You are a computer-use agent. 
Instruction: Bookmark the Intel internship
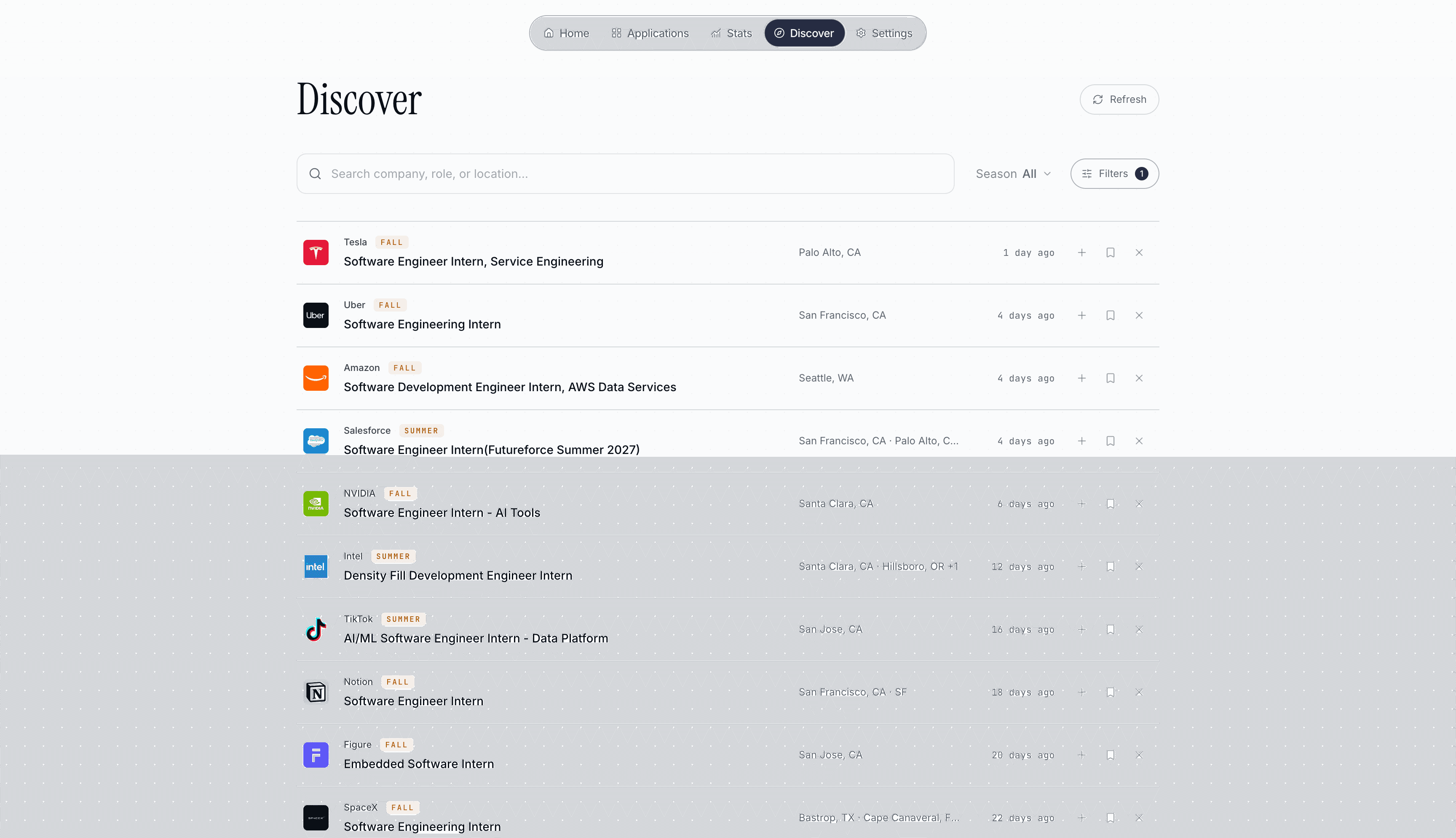pos(1111,567)
